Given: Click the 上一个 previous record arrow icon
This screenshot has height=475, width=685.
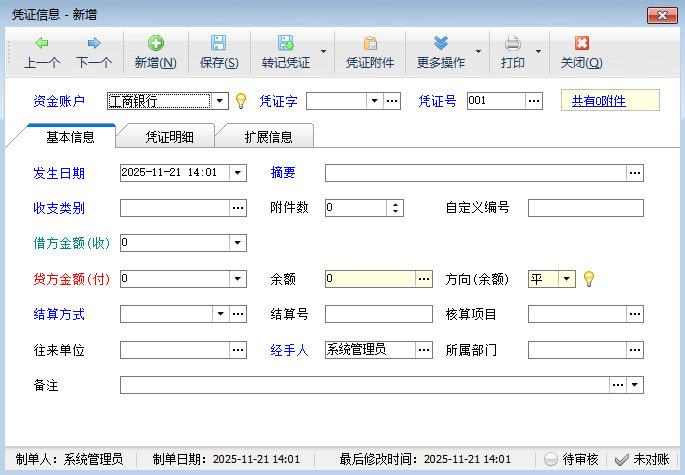Looking at the screenshot, I should (x=41, y=44).
